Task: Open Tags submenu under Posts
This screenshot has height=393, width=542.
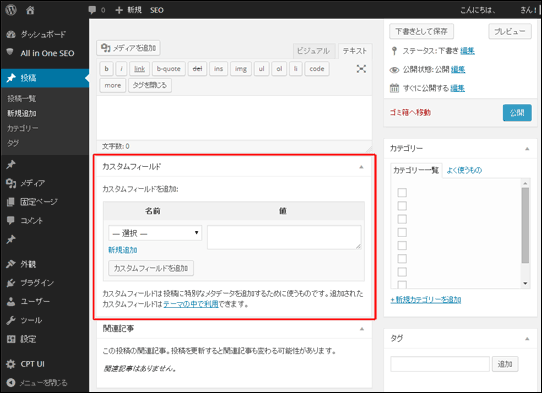Action: [x=13, y=143]
